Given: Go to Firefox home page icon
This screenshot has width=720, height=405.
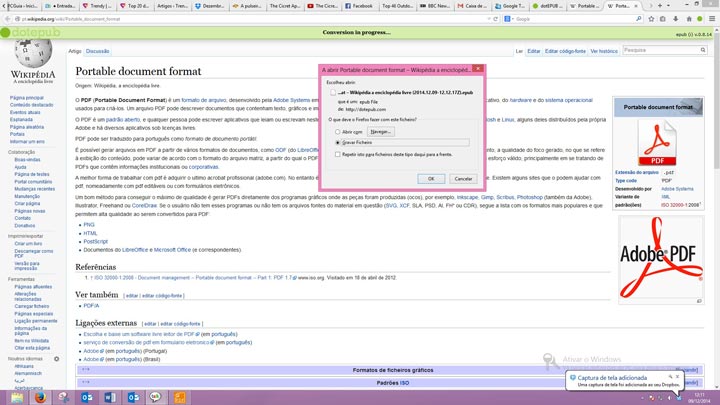Looking at the screenshot, I should click(x=689, y=19).
